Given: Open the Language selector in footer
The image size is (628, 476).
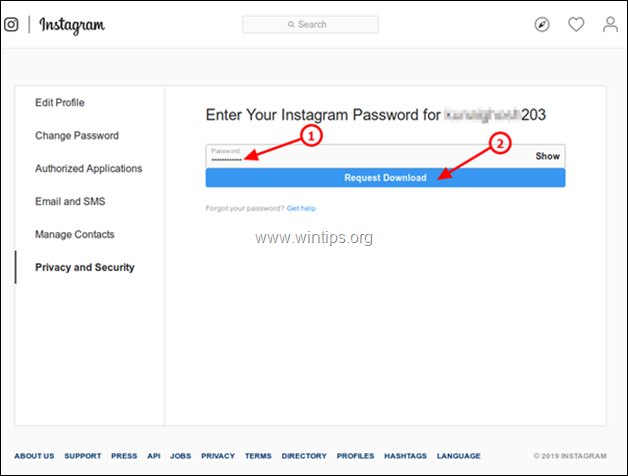Looking at the screenshot, I should coord(458,456).
